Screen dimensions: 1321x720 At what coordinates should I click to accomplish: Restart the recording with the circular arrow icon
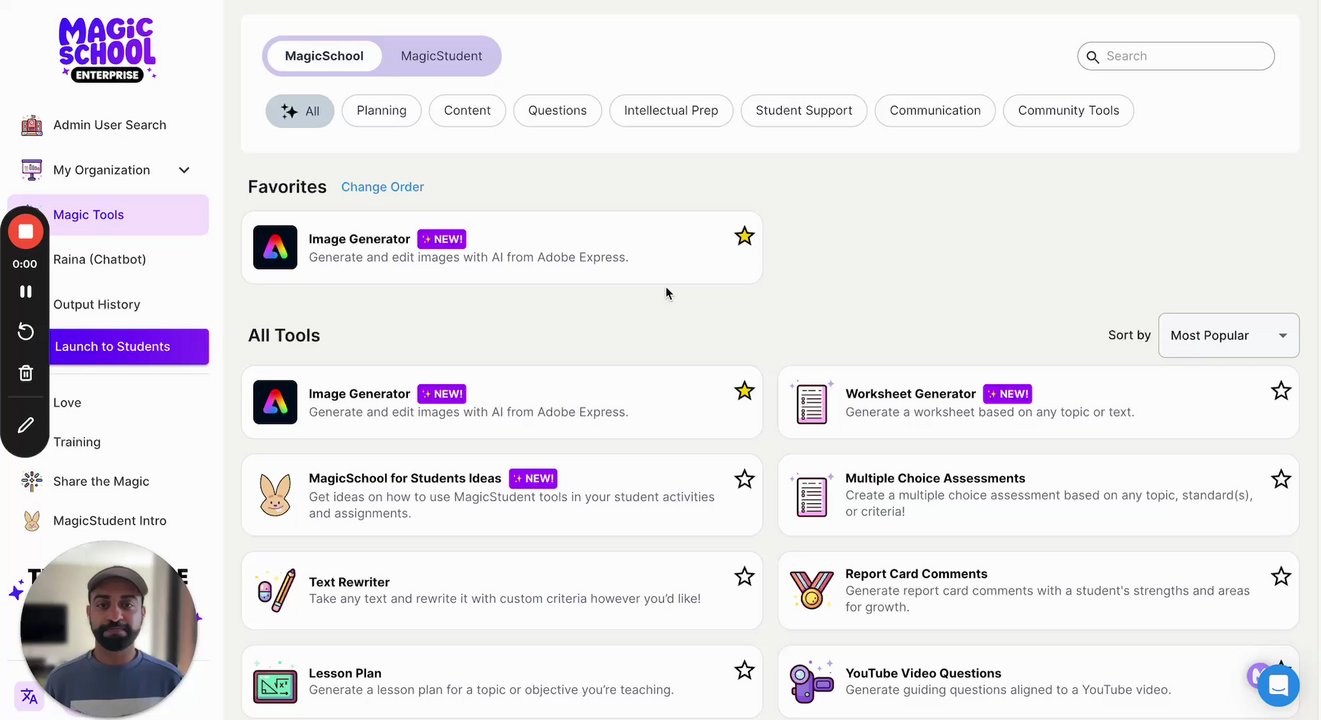click(x=25, y=332)
